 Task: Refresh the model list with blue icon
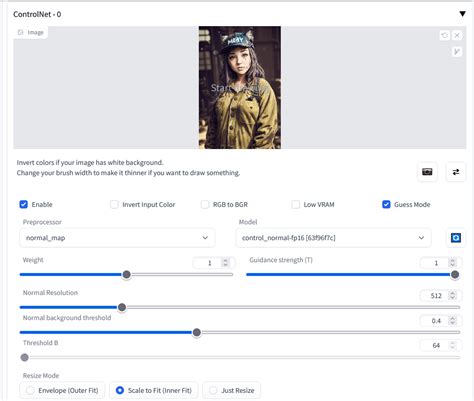tap(456, 238)
